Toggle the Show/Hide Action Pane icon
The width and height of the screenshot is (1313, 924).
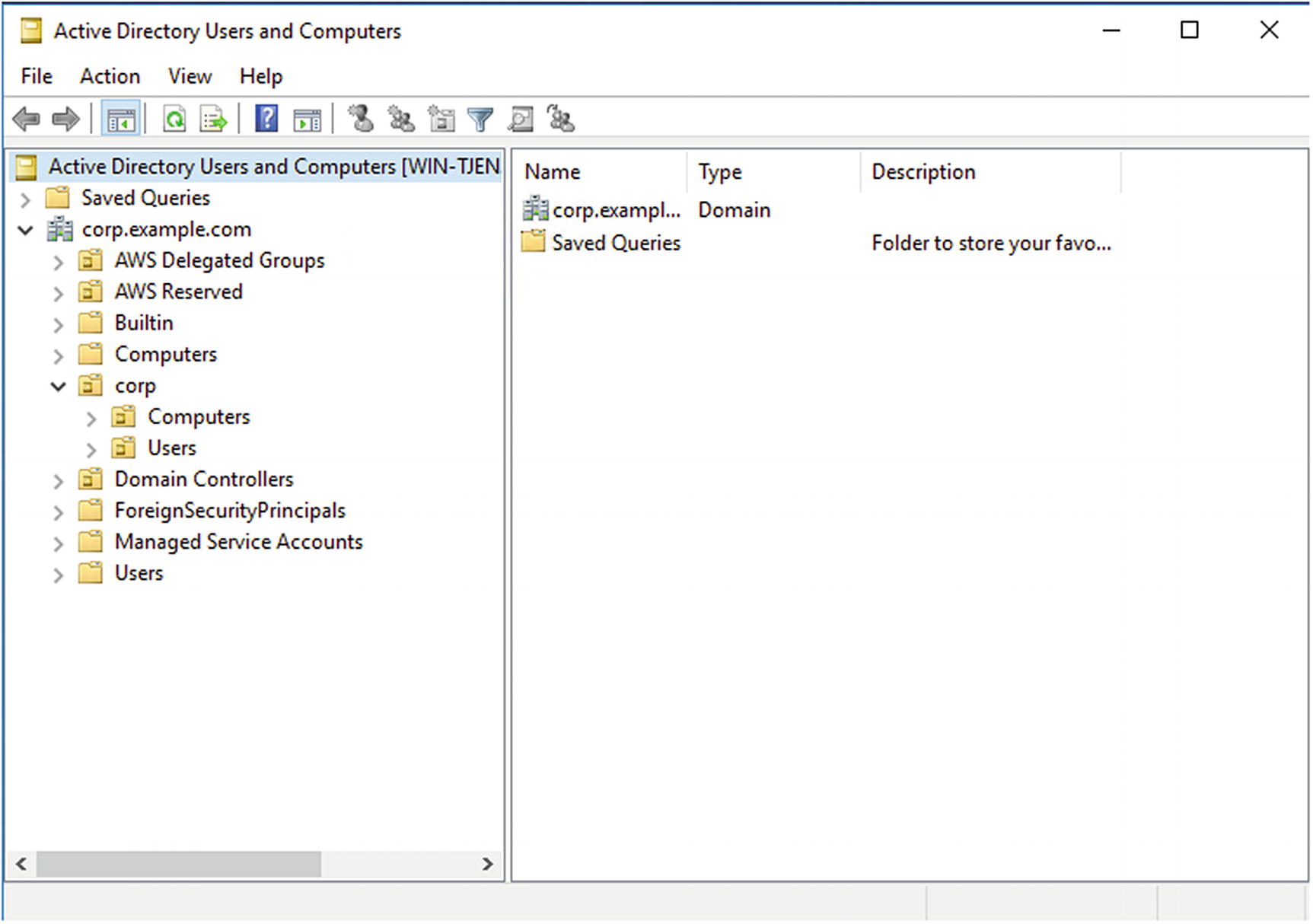[x=308, y=119]
